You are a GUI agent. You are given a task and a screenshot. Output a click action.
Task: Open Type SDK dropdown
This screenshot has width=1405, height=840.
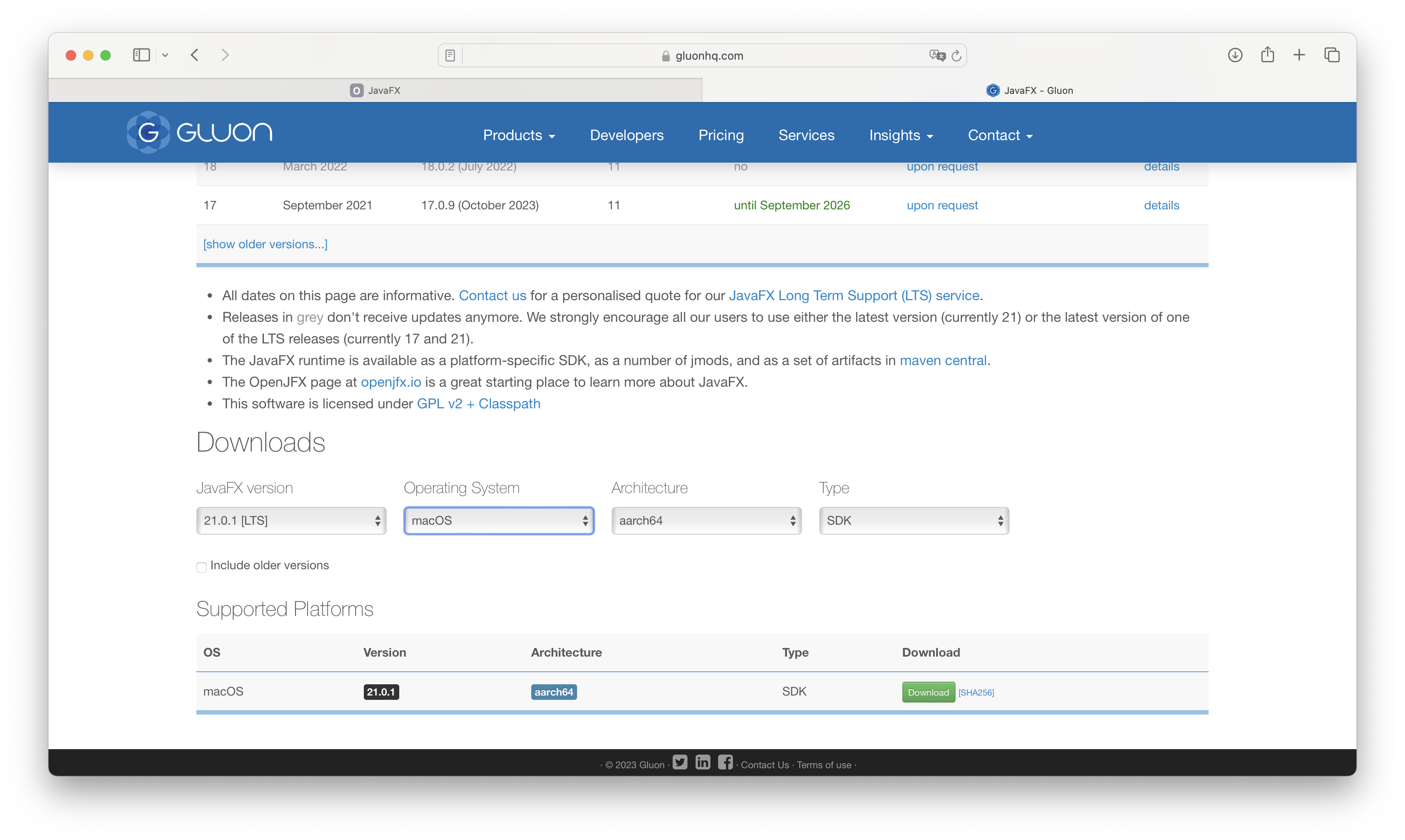[914, 521]
